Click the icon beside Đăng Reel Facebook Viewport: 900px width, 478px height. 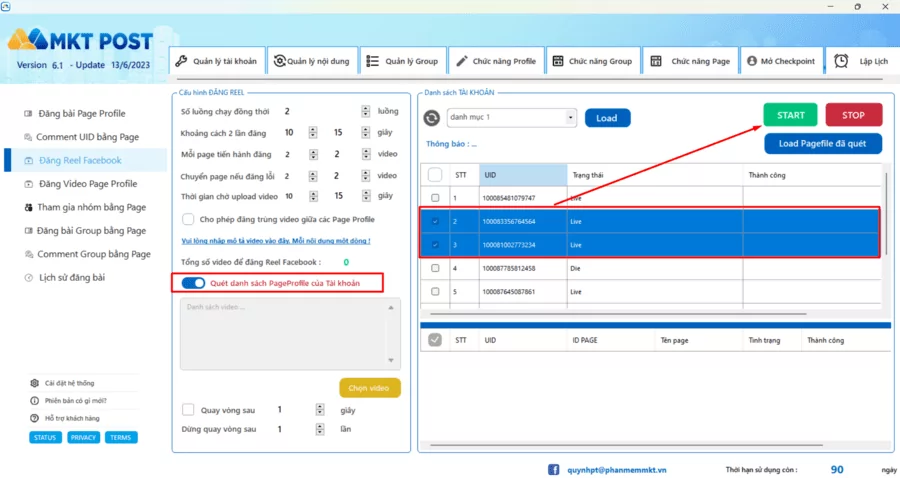(x=29, y=161)
